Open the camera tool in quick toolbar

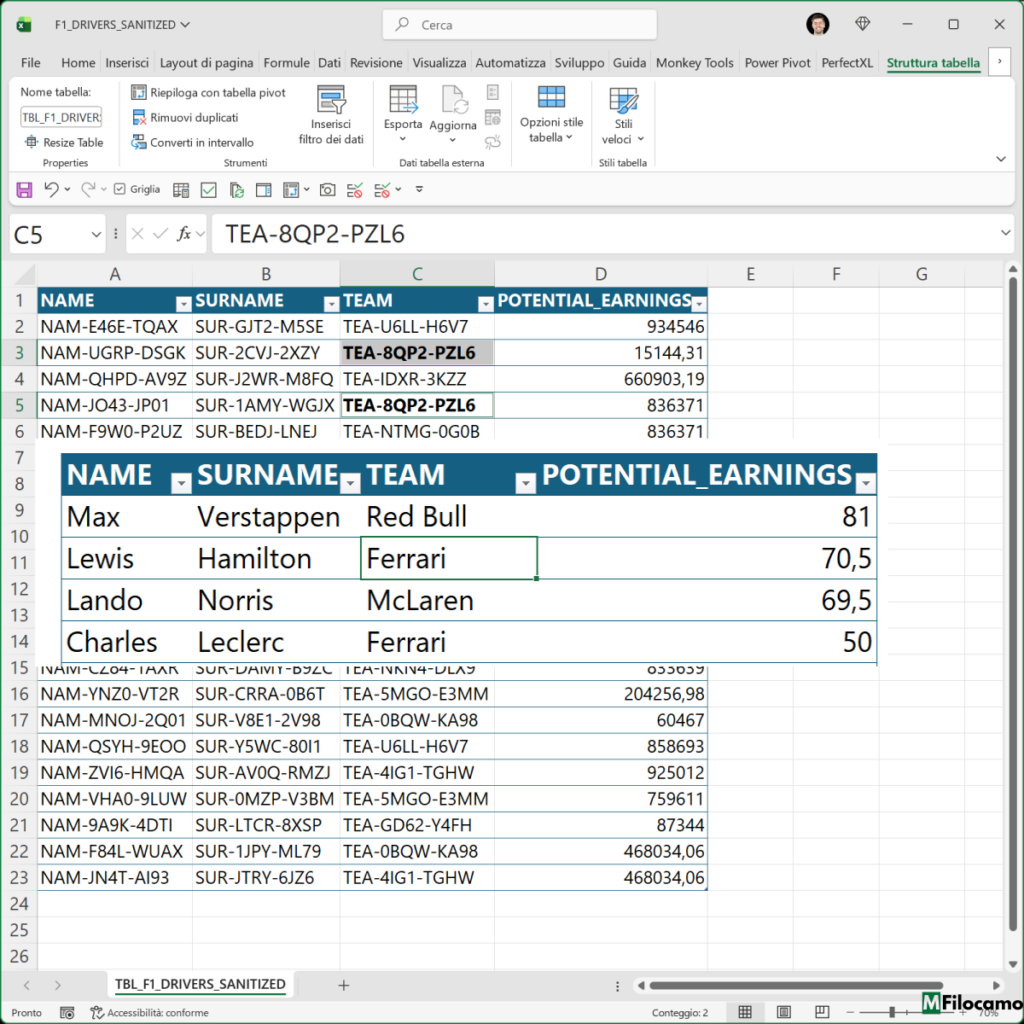pyautogui.click(x=327, y=190)
